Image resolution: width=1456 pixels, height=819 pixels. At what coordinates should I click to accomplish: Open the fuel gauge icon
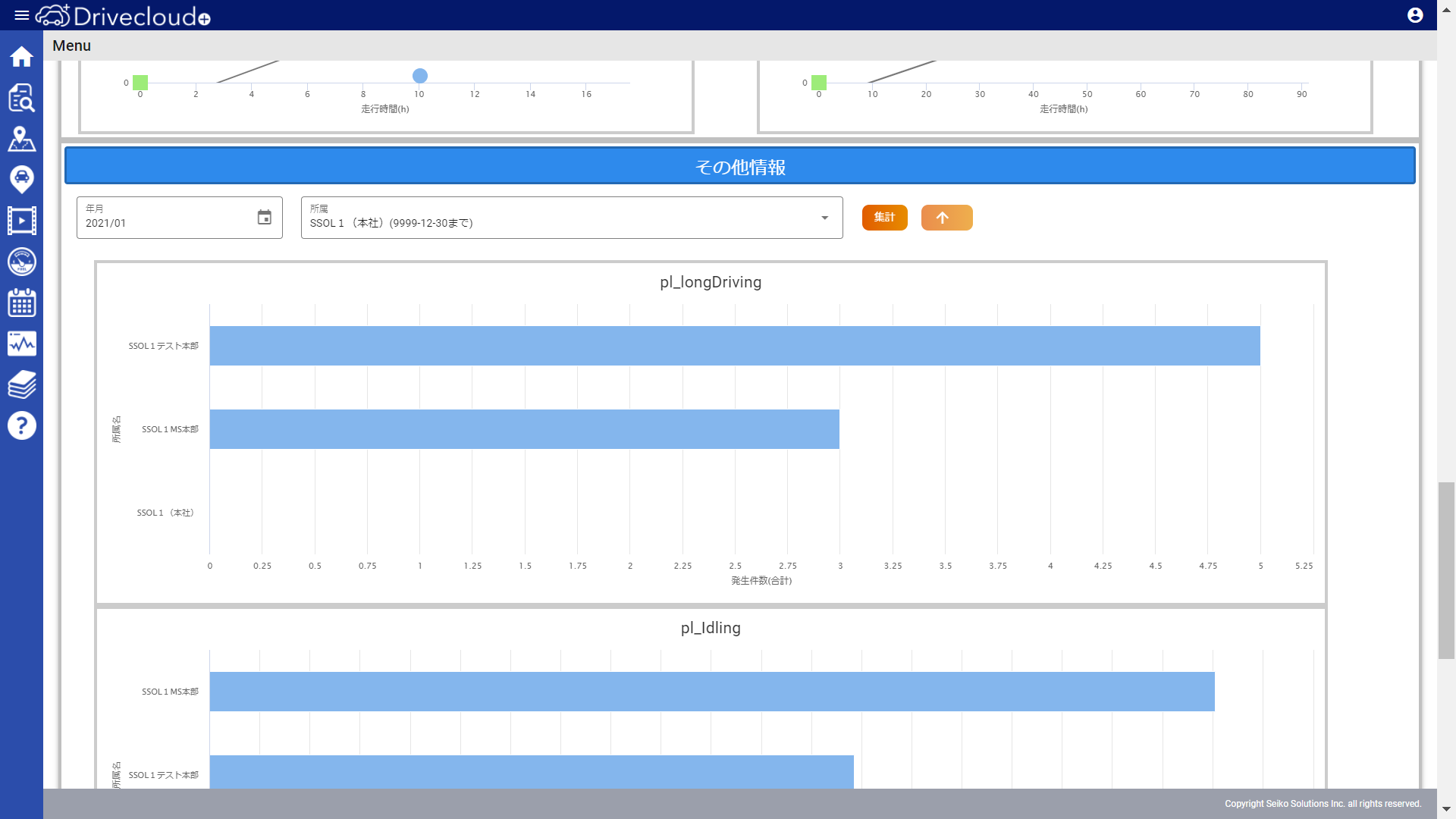[21, 262]
